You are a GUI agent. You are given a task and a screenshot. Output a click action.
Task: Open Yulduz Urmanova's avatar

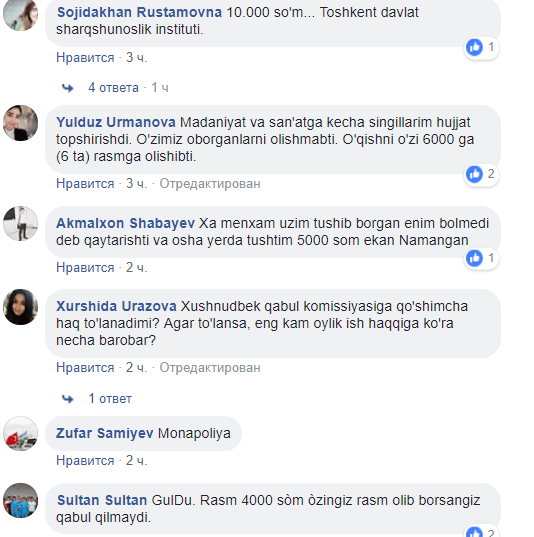21,123
